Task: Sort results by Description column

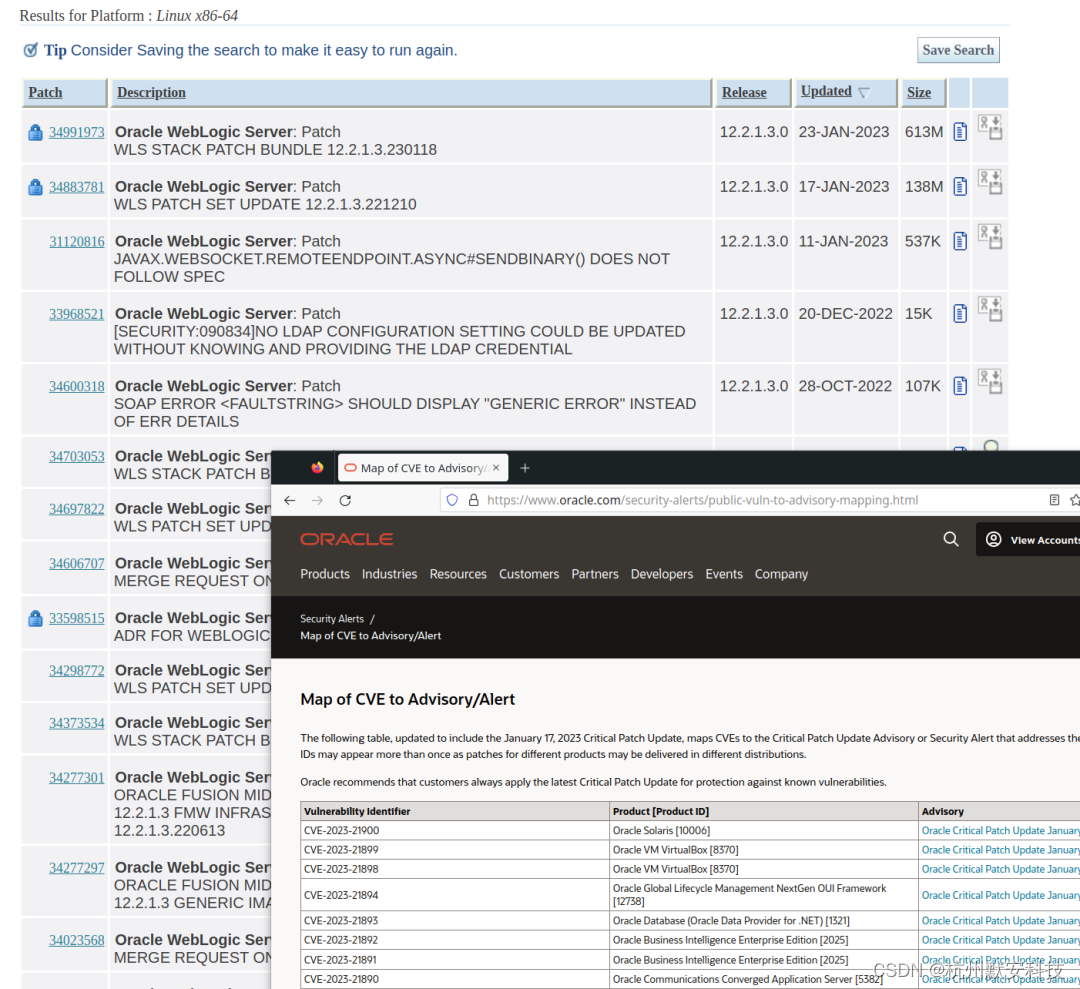Action: tap(152, 92)
